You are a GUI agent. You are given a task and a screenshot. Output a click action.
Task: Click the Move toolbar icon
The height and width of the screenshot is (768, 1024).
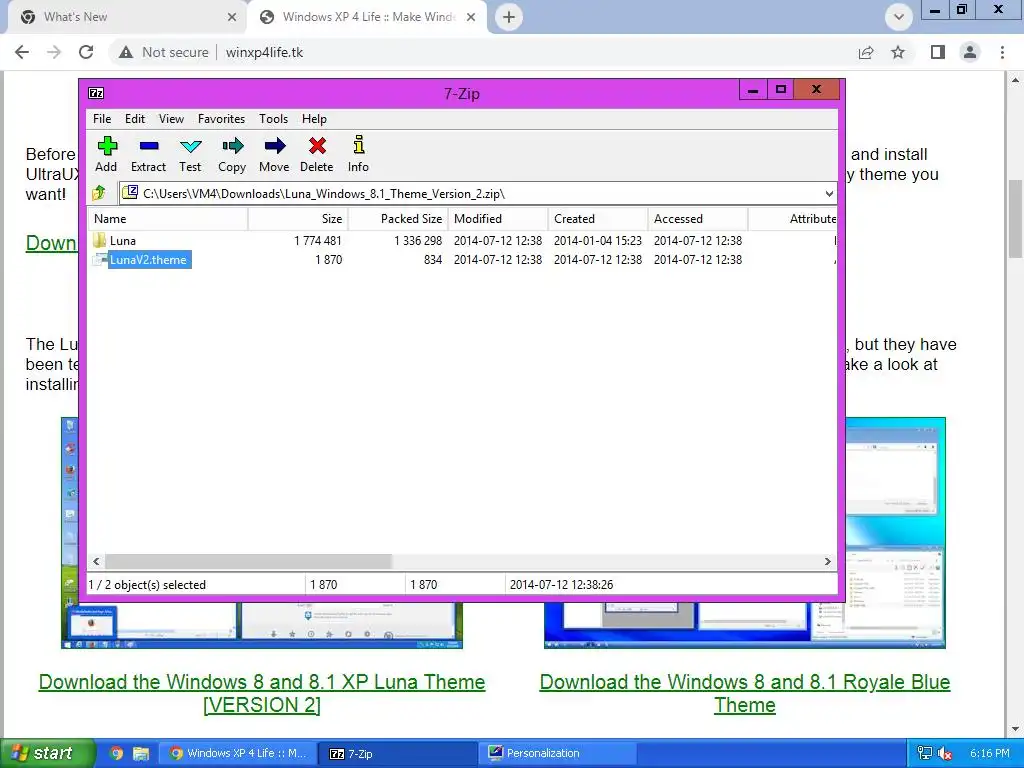(x=274, y=146)
